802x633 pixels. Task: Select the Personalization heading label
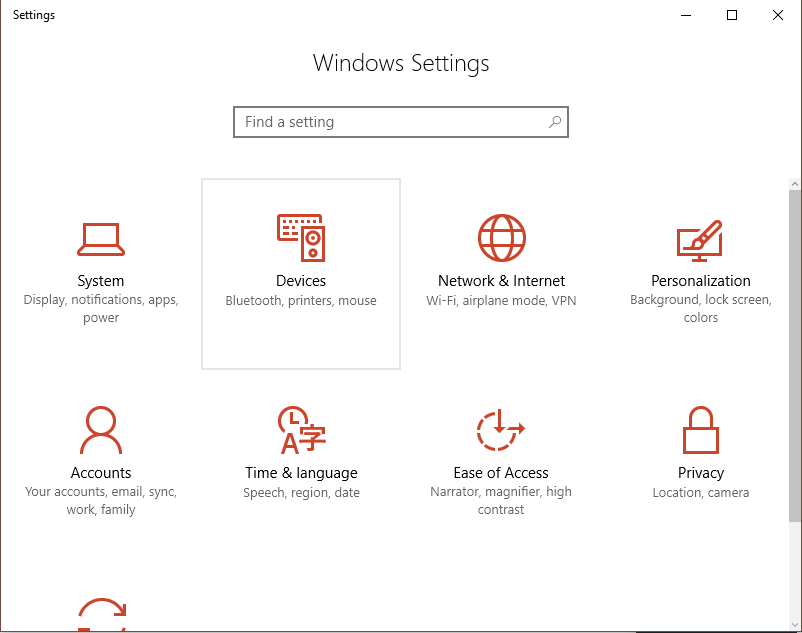tap(701, 281)
